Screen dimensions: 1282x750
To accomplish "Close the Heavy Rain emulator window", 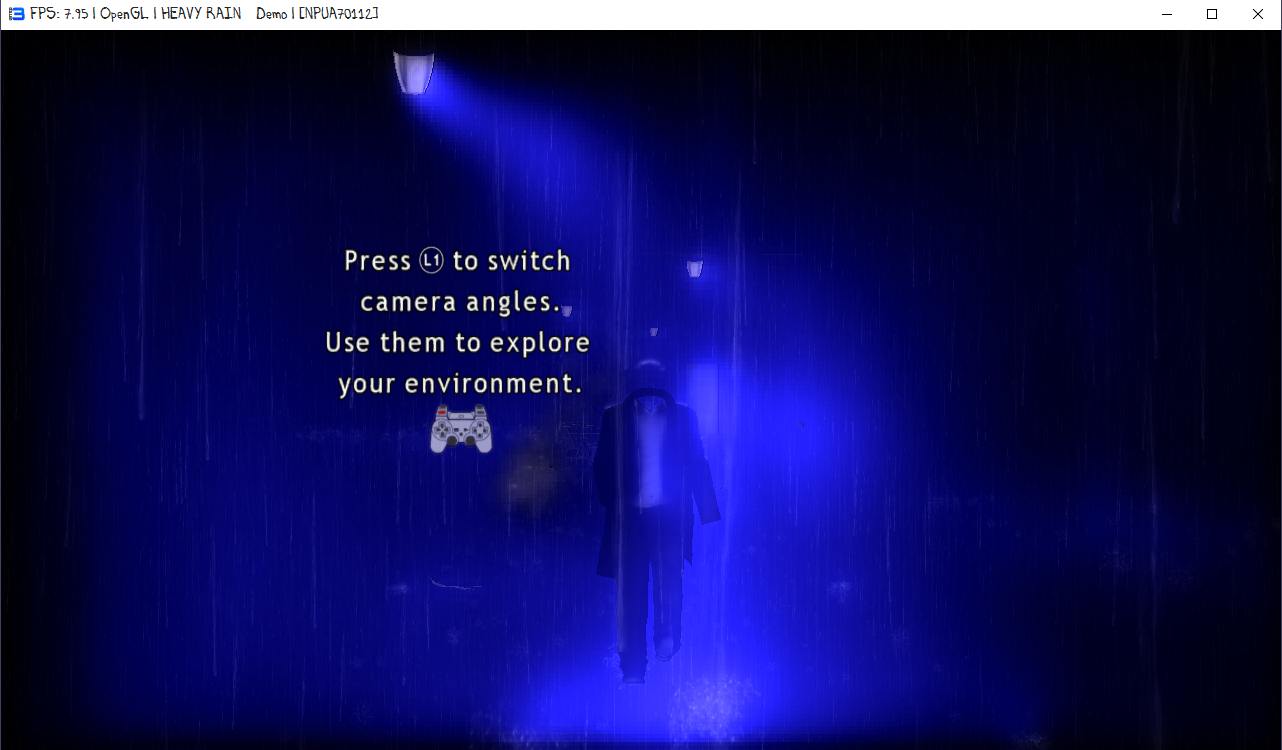I will [x=1258, y=14].
